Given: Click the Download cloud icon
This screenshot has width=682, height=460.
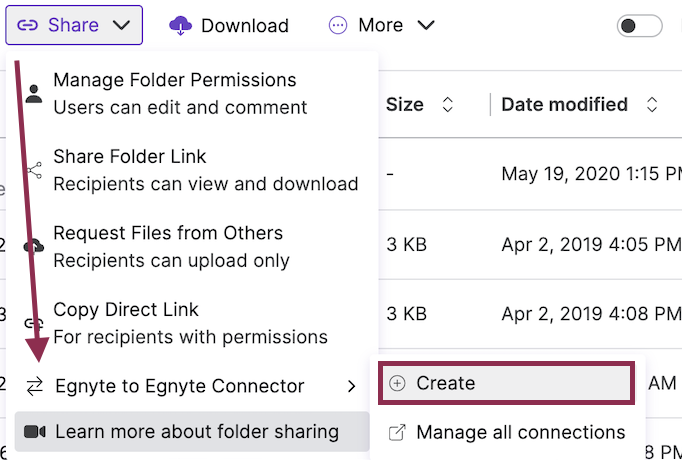Looking at the screenshot, I should pos(180,26).
